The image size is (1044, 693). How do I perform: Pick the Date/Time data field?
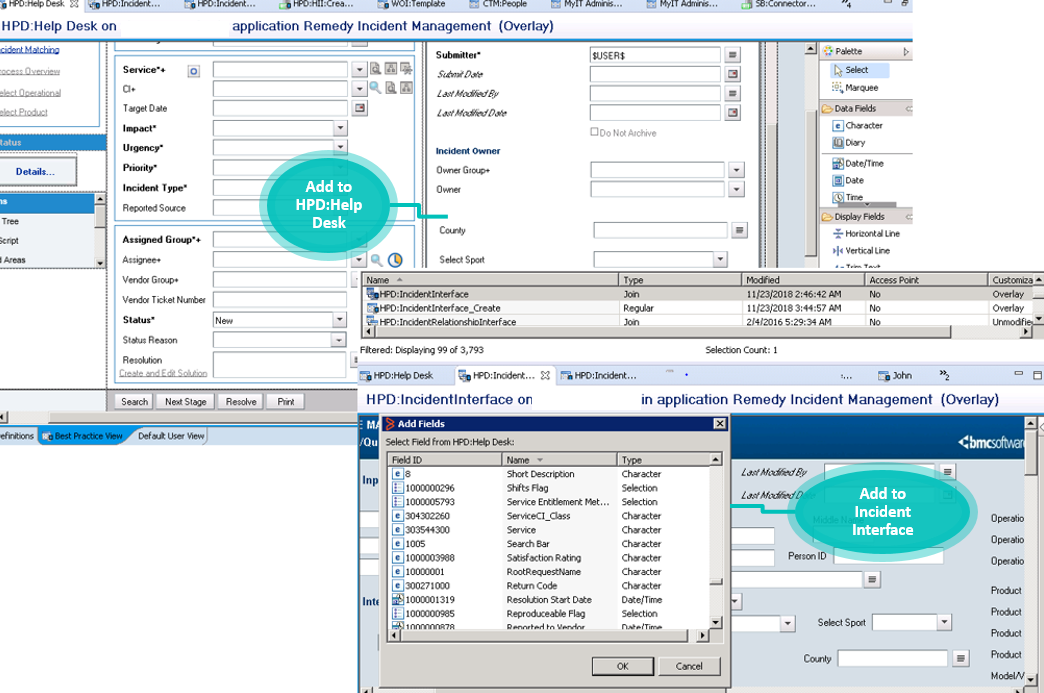[858, 163]
